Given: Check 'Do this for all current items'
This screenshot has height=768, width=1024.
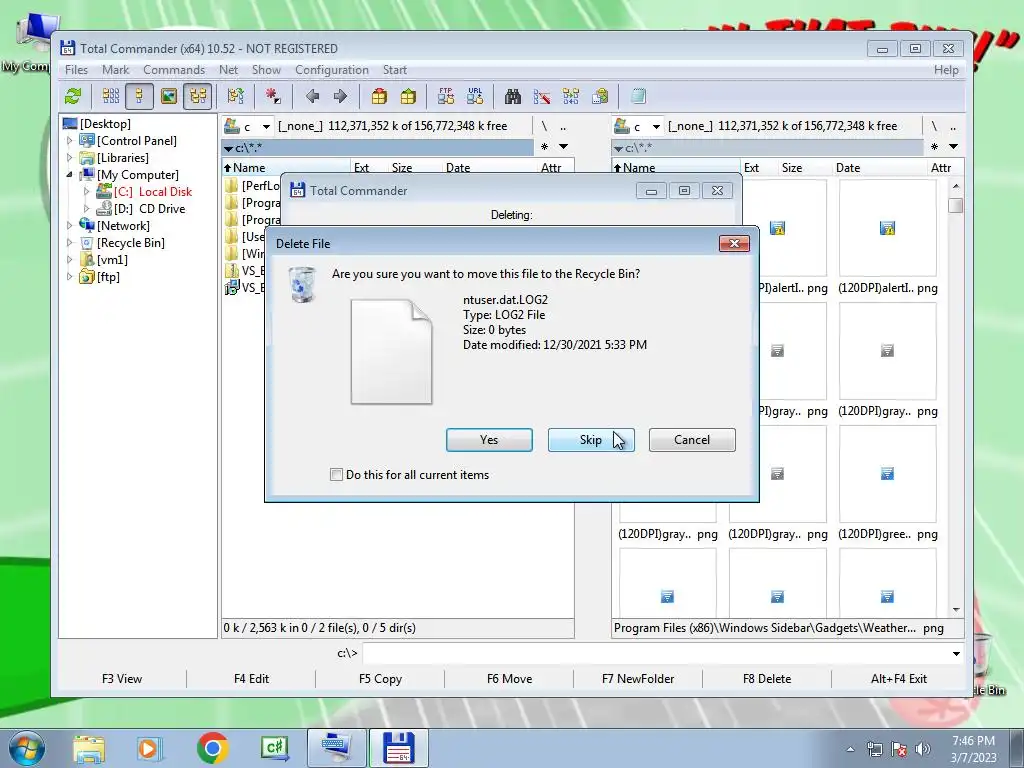Looking at the screenshot, I should click(336, 475).
